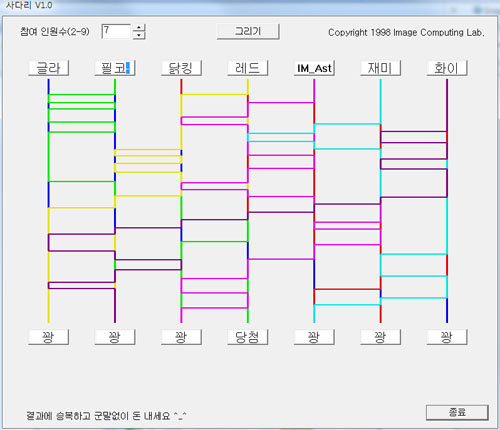This screenshot has height=430, width=500.
Task: Click the 사다리 V1.0 window title
Action: (29, 5)
